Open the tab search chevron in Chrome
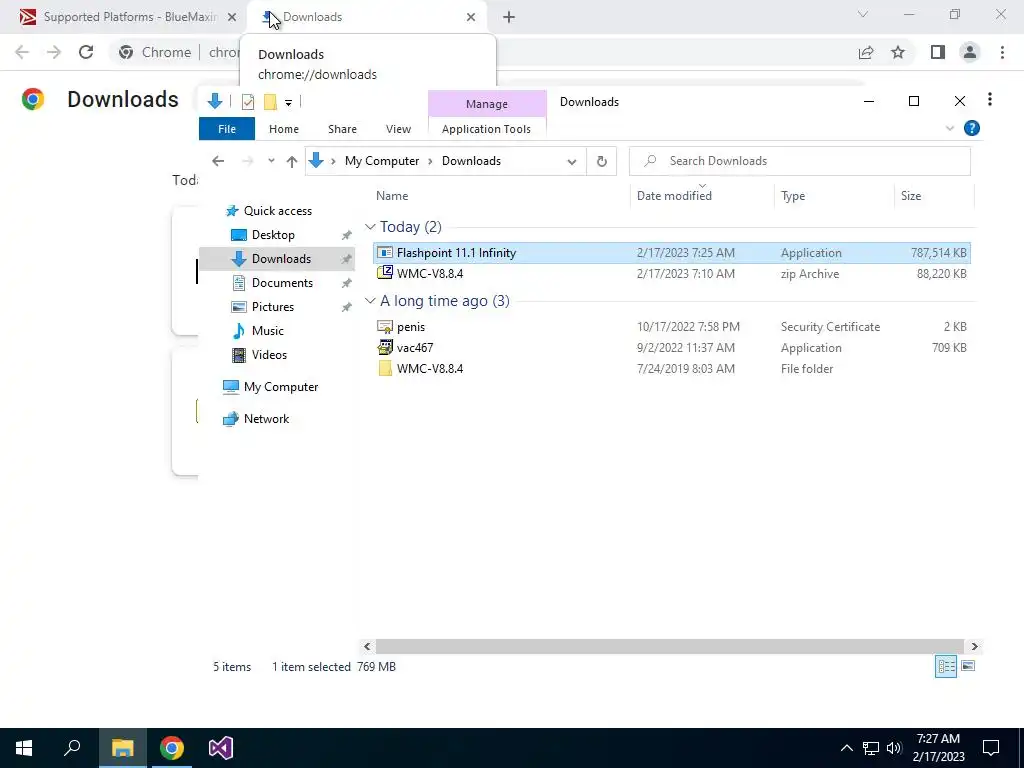Viewport: 1024px width, 768px height. click(x=863, y=14)
